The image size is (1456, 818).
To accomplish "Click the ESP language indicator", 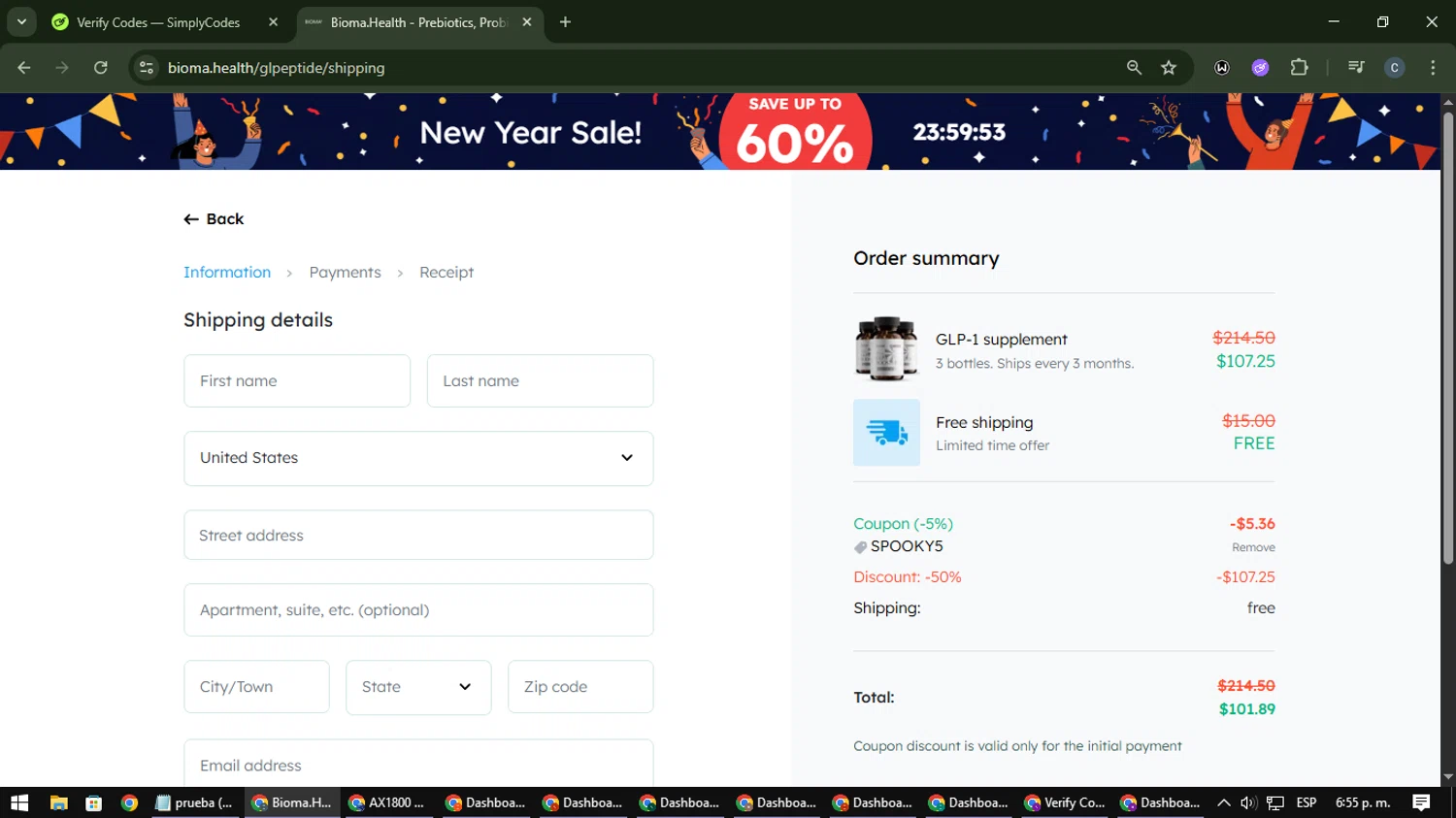I will point(1307,802).
